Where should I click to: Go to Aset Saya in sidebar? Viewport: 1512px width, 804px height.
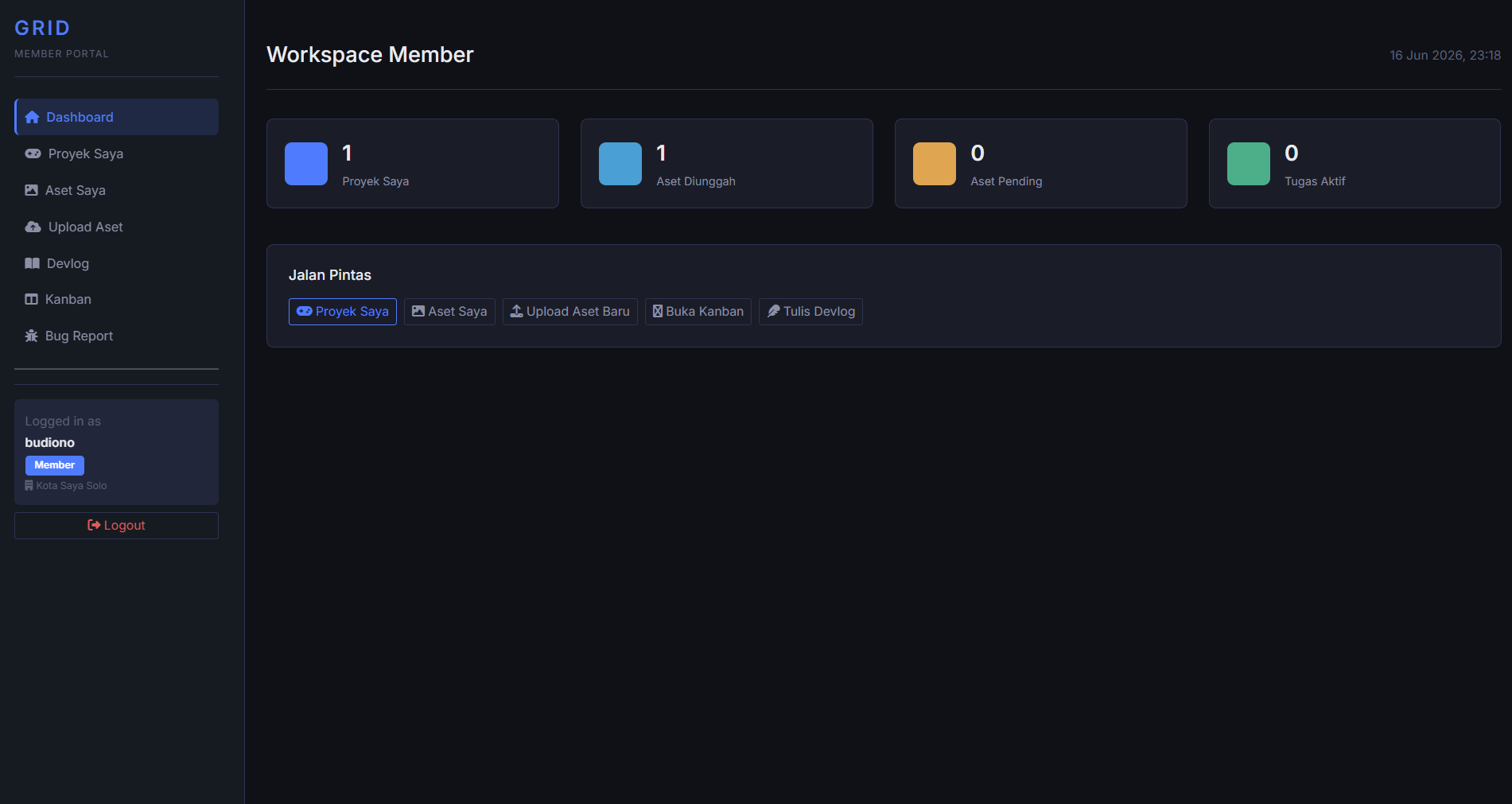pos(116,190)
